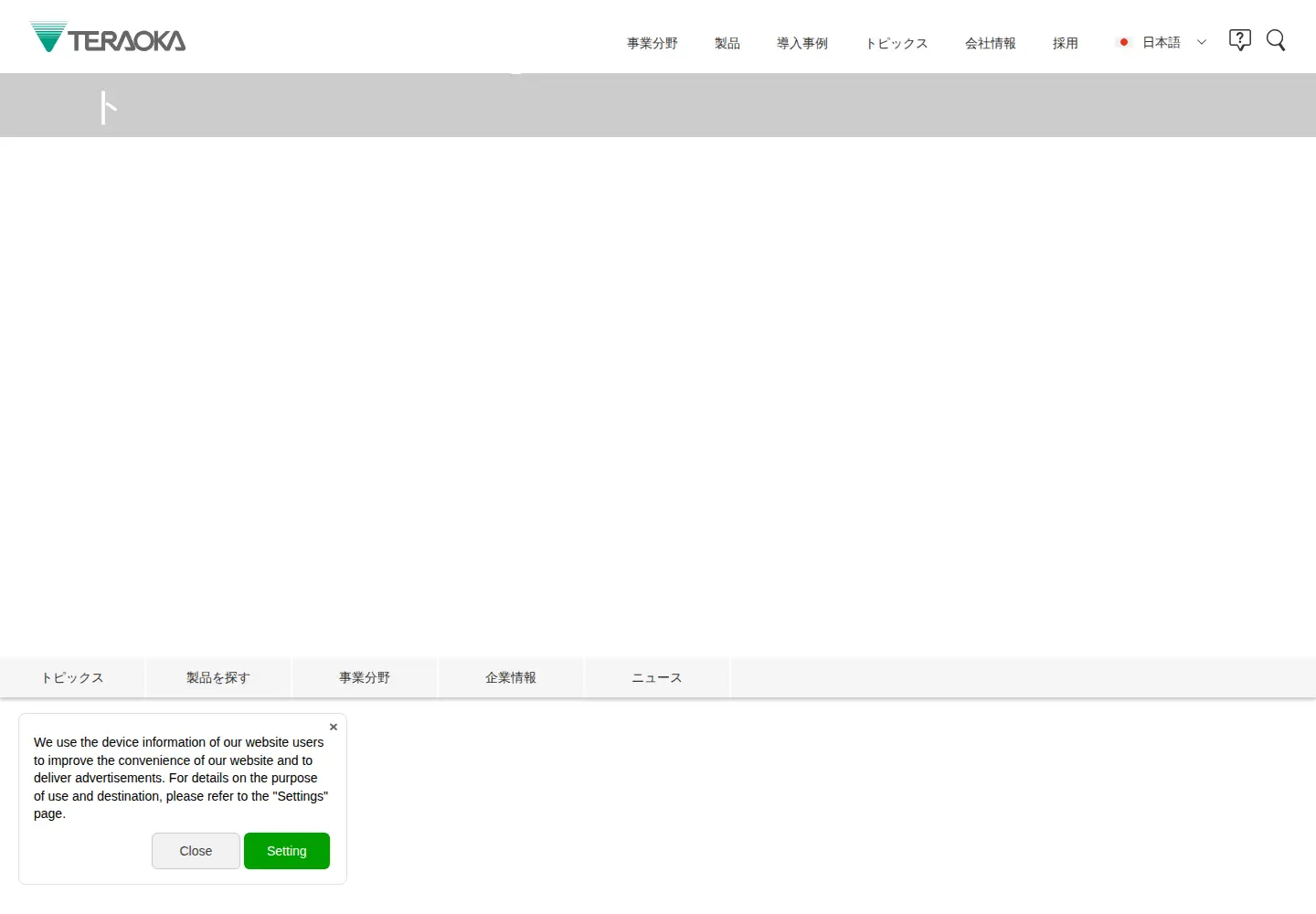
Task: Select the ニュース tab
Action: pyautogui.click(x=657, y=677)
